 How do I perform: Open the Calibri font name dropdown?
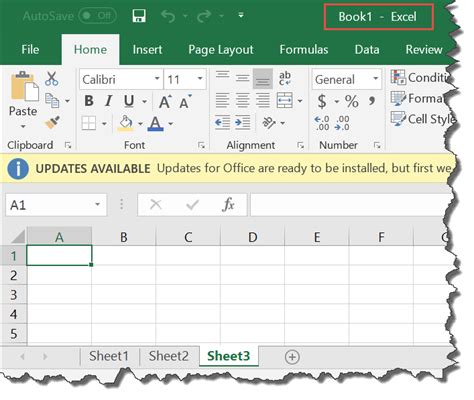click(156, 79)
